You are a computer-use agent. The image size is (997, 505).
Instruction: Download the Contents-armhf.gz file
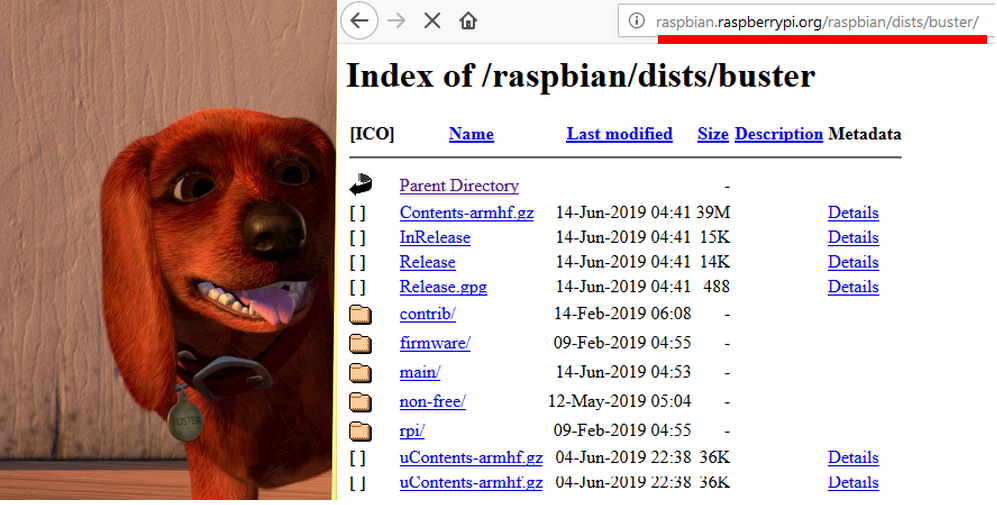pyautogui.click(x=467, y=212)
